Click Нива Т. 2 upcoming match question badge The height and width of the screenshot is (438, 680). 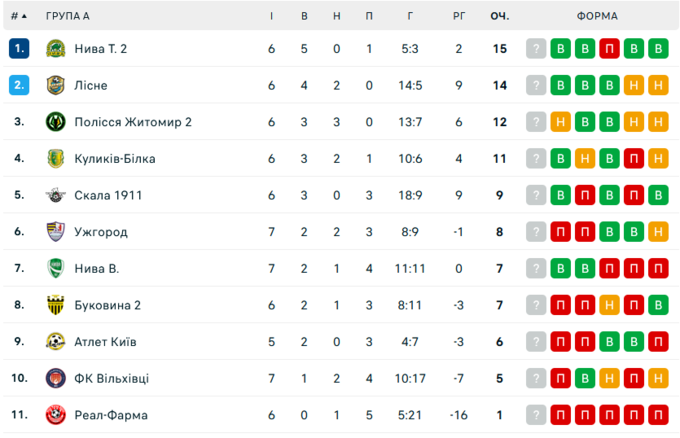coord(537,49)
